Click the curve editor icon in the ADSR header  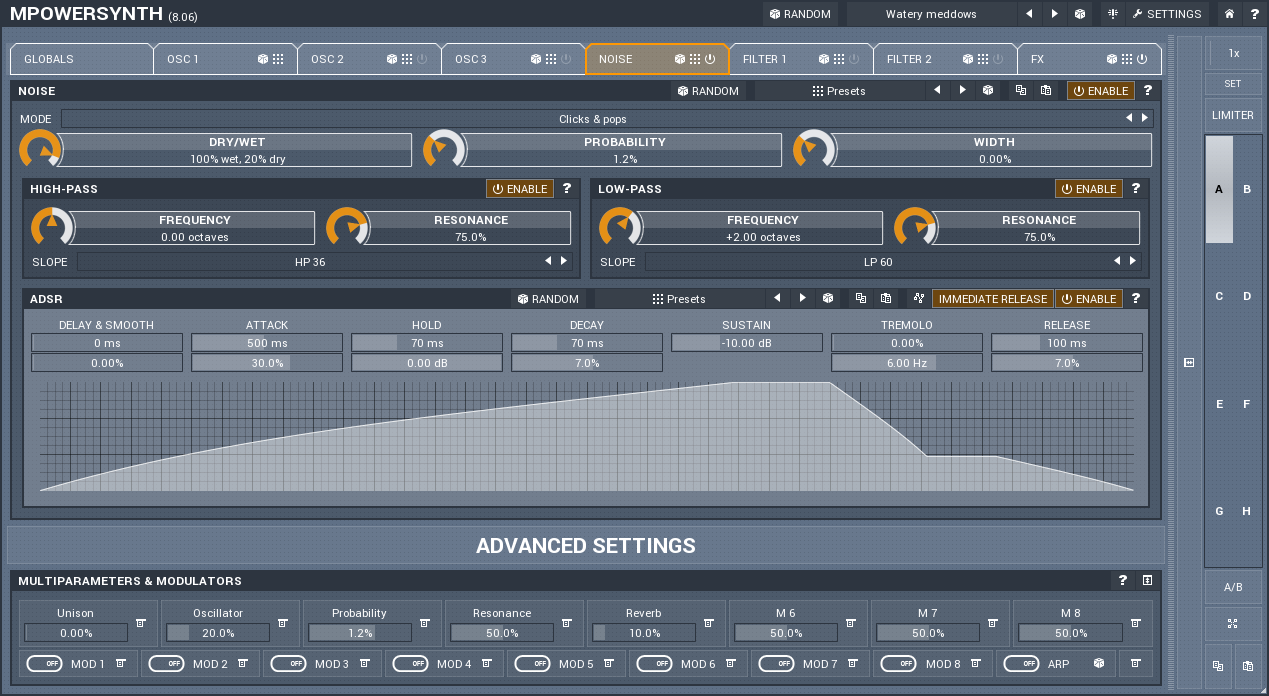pyautogui.click(x=918, y=298)
